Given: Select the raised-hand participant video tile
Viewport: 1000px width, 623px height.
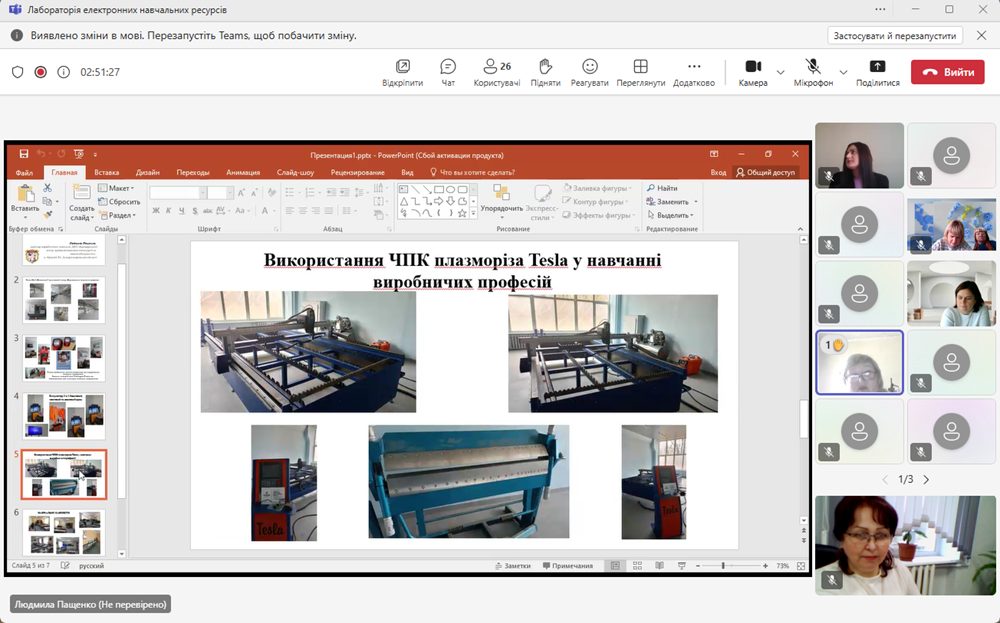Looking at the screenshot, I should click(x=859, y=362).
